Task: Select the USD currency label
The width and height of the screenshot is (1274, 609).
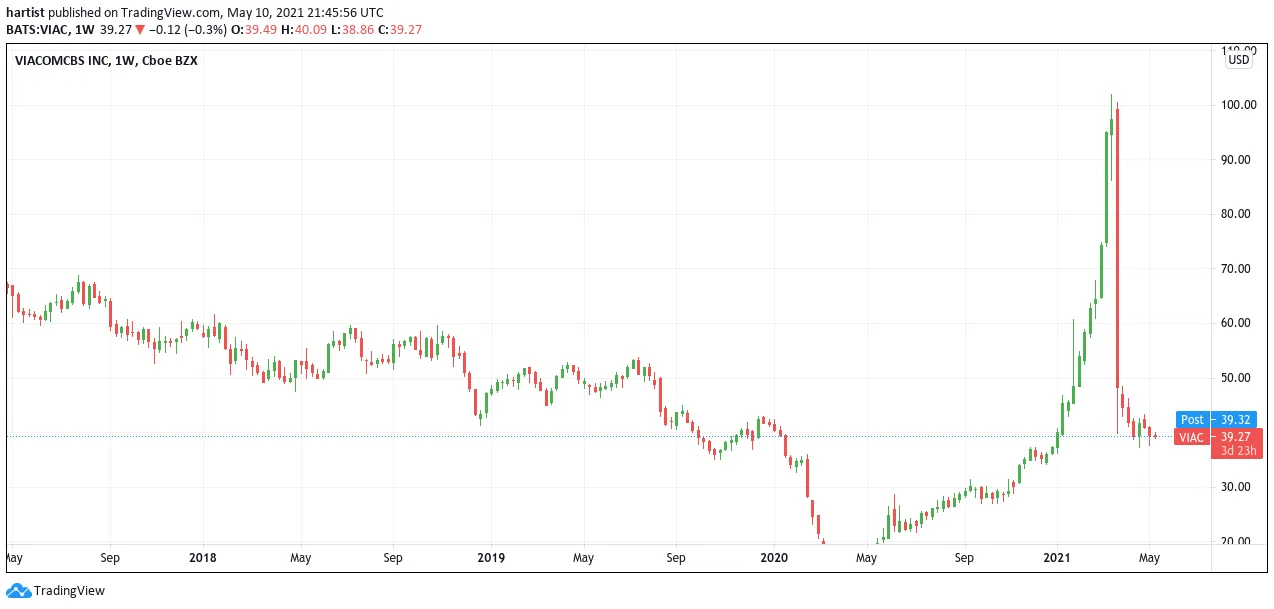Action: point(1239,59)
